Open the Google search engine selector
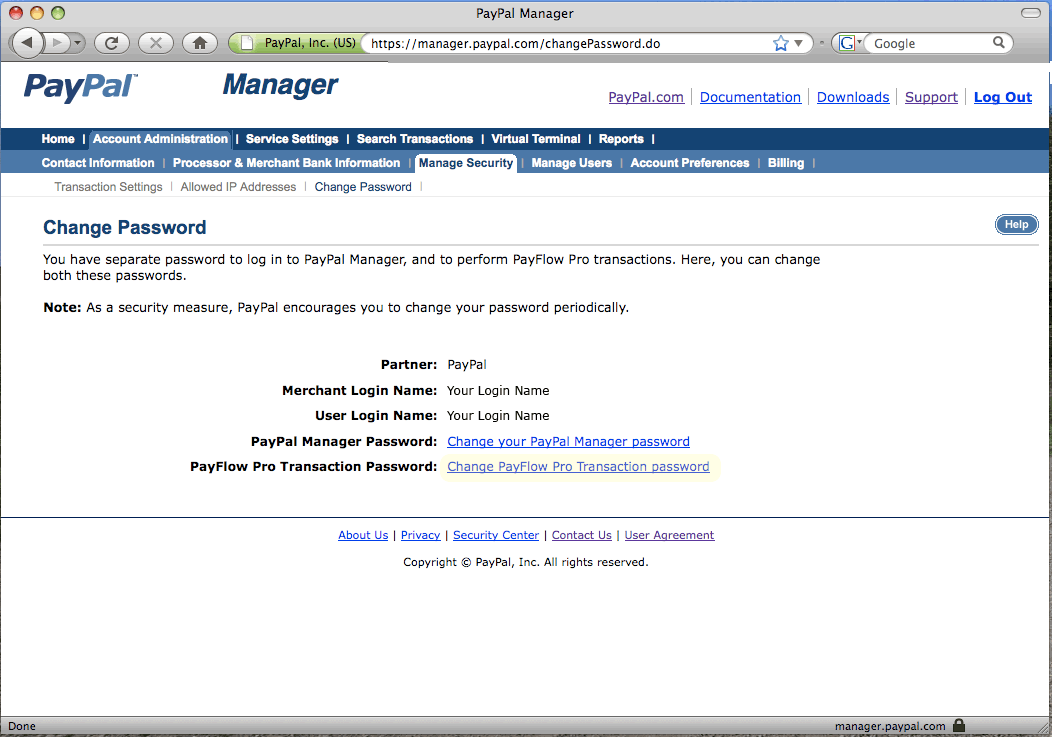The width and height of the screenshot is (1052, 737). (x=850, y=44)
